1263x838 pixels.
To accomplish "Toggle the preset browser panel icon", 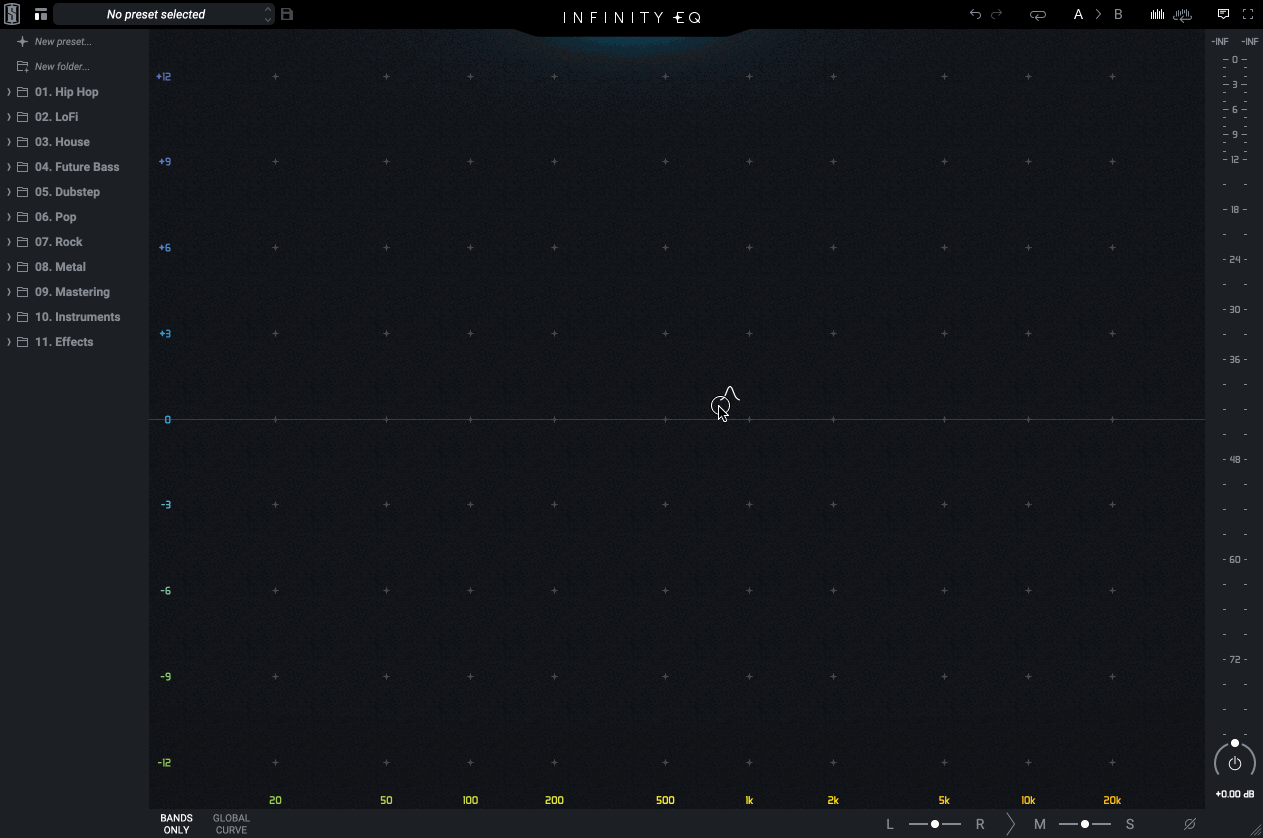I will coord(41,14).
